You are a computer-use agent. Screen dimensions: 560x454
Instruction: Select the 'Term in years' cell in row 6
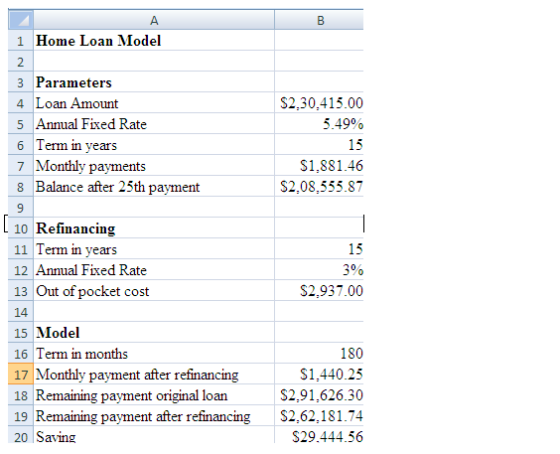[154, 145]
